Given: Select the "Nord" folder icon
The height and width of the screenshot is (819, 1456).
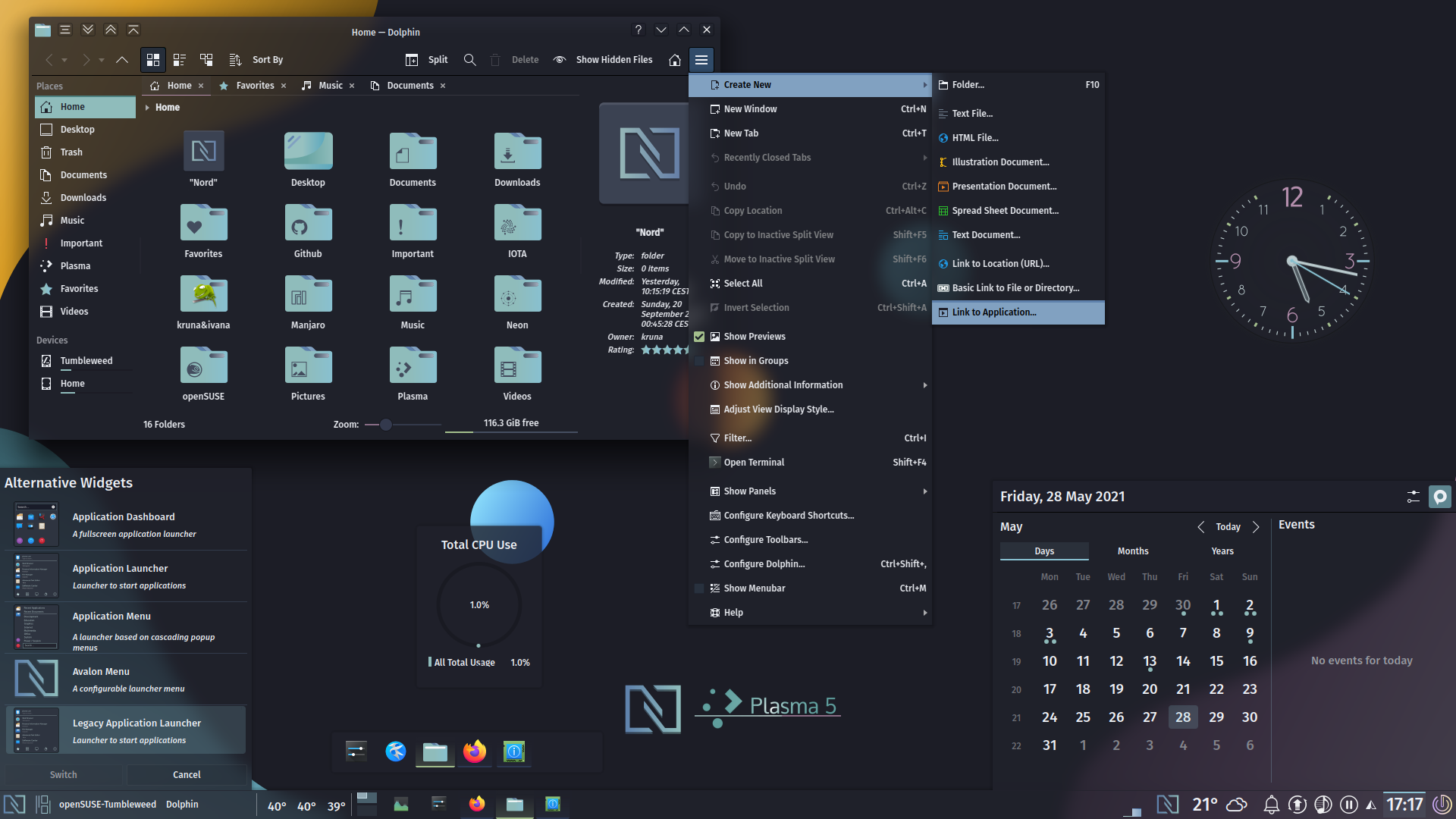Looking at the screenshot, I should point(203,152).
